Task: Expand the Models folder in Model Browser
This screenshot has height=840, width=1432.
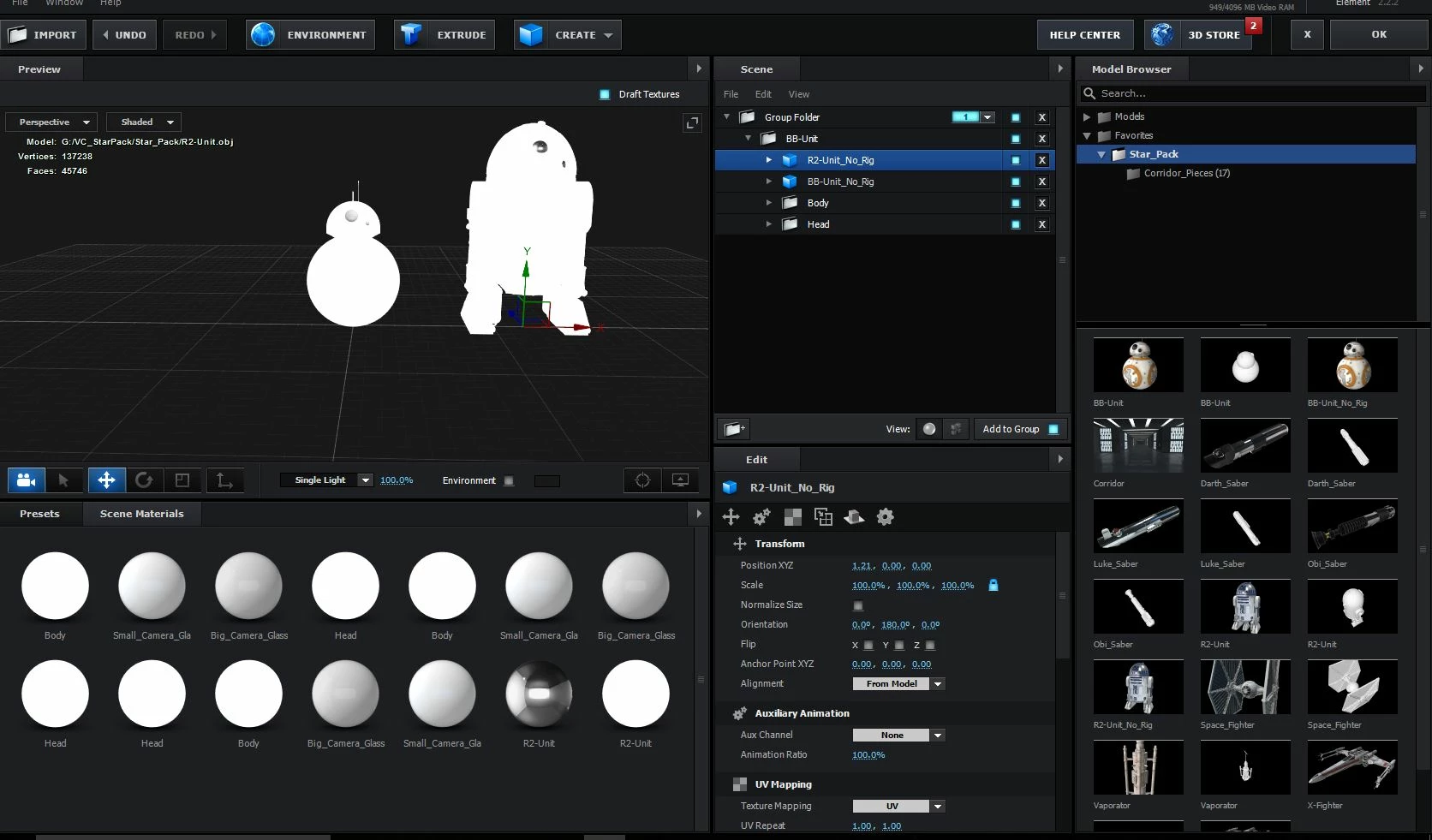Action: click(1087, 117)
